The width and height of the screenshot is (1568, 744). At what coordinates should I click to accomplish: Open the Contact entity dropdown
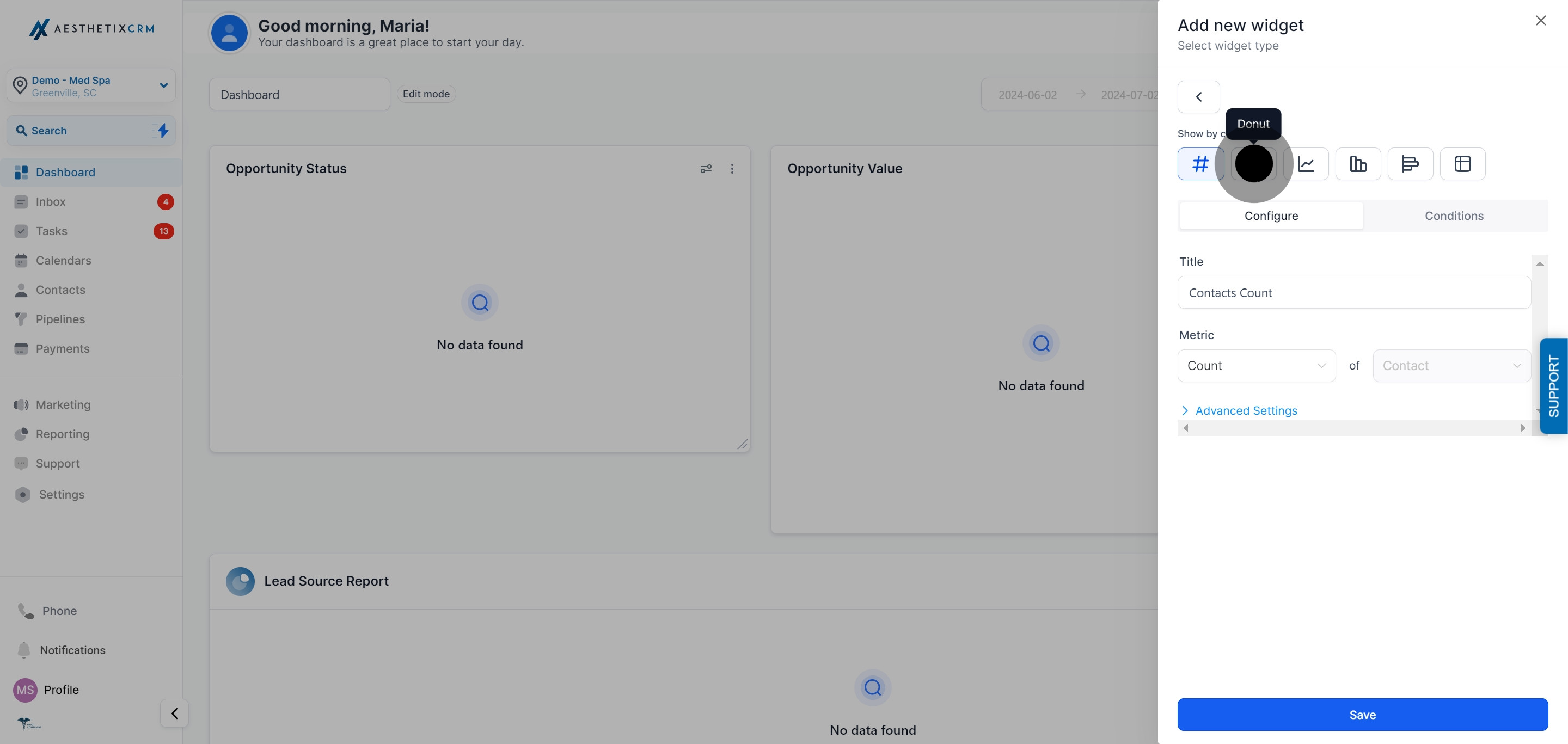click(1450, 366)
